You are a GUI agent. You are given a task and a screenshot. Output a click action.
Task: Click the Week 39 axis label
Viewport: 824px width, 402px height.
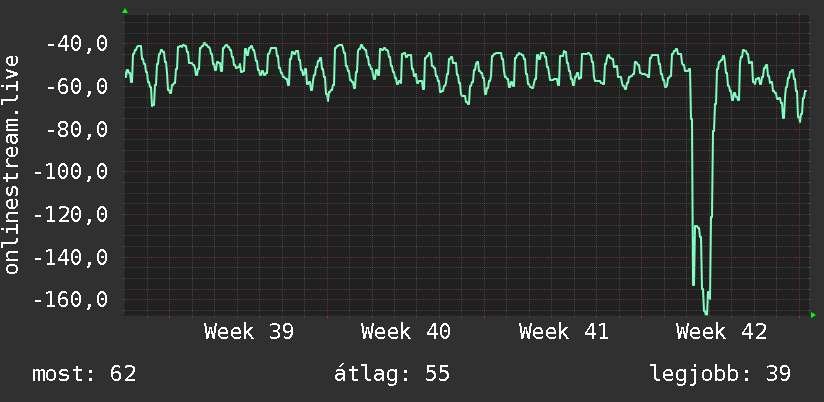[x=249, y=332]
